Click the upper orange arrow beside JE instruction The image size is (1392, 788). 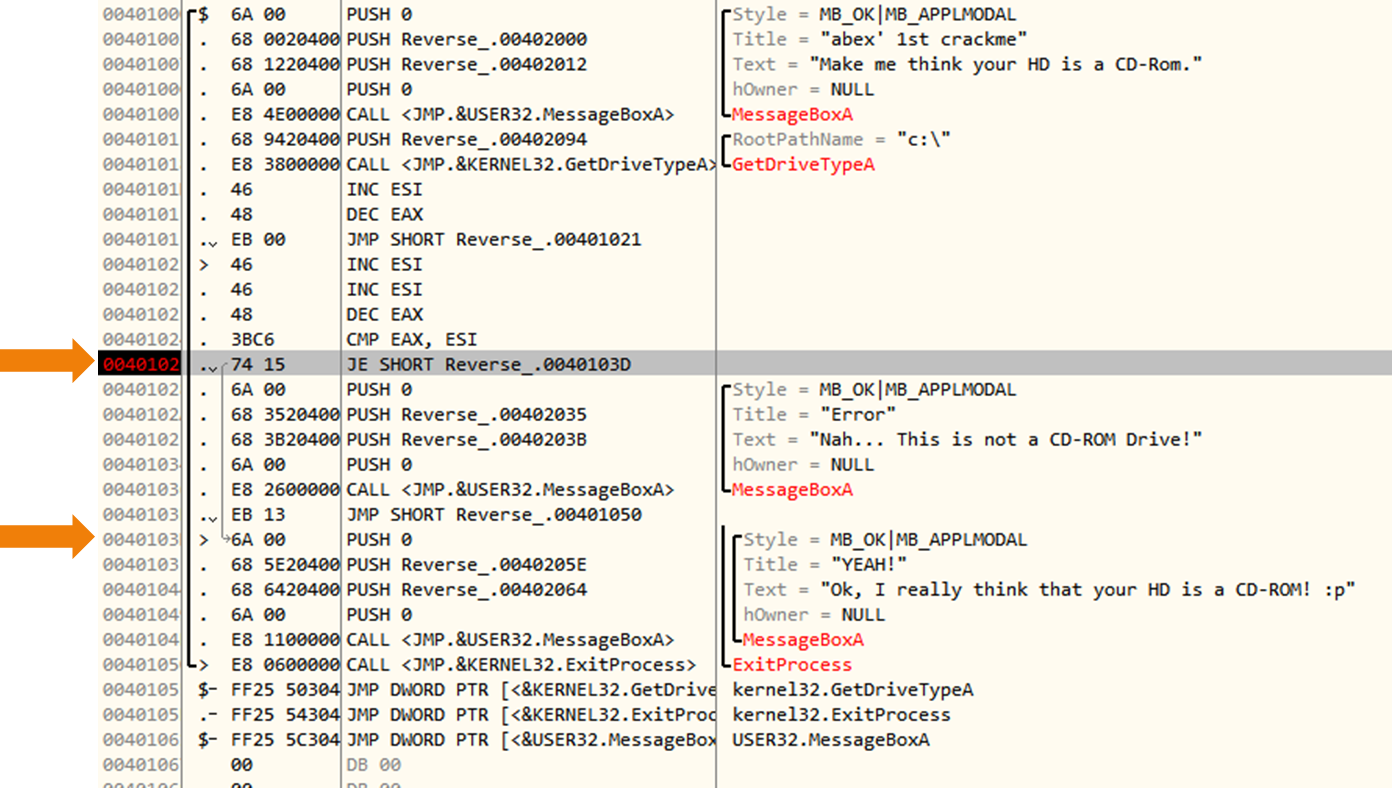(47, 361)
